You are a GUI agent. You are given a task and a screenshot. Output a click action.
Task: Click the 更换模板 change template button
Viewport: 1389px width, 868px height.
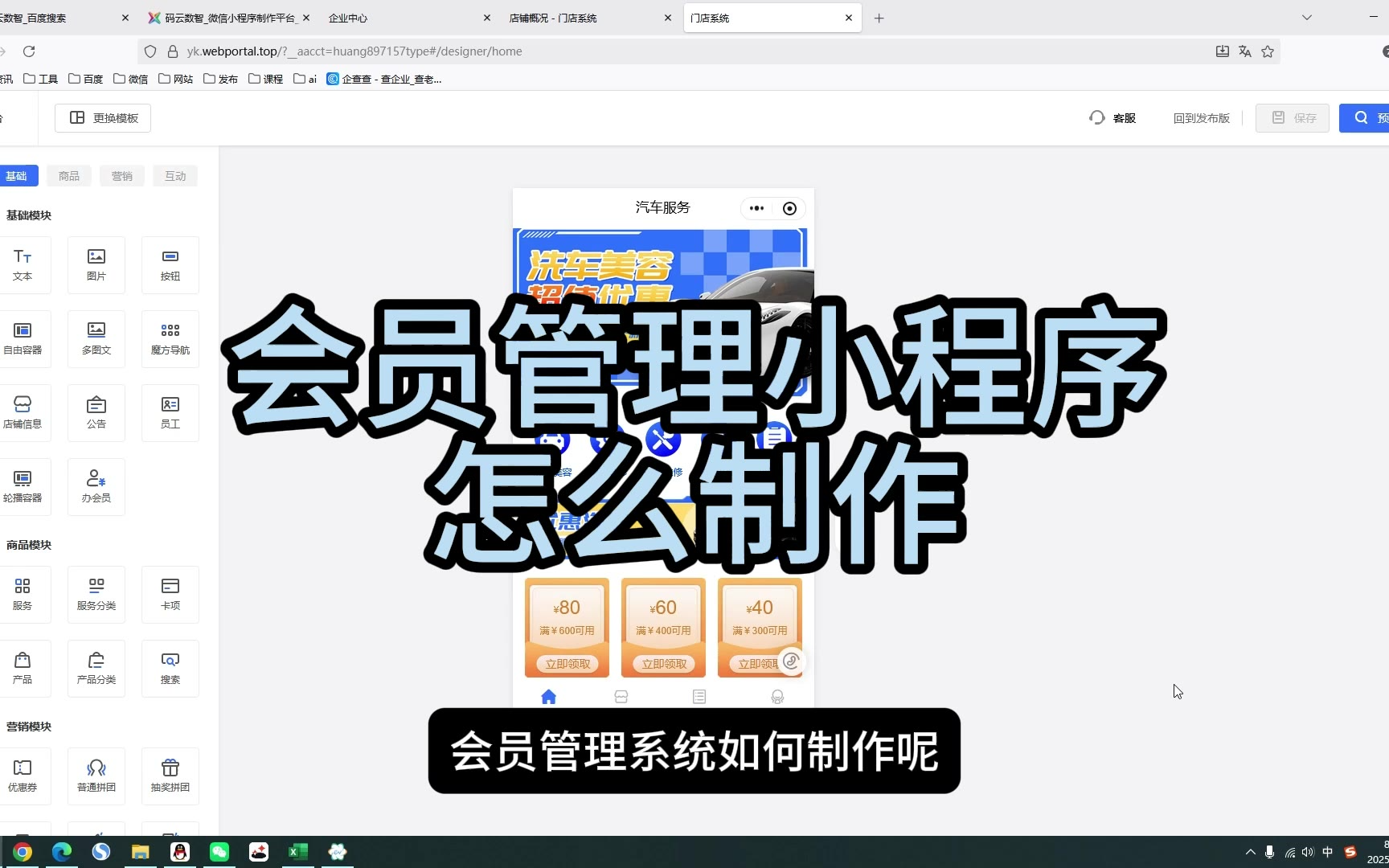103,118
